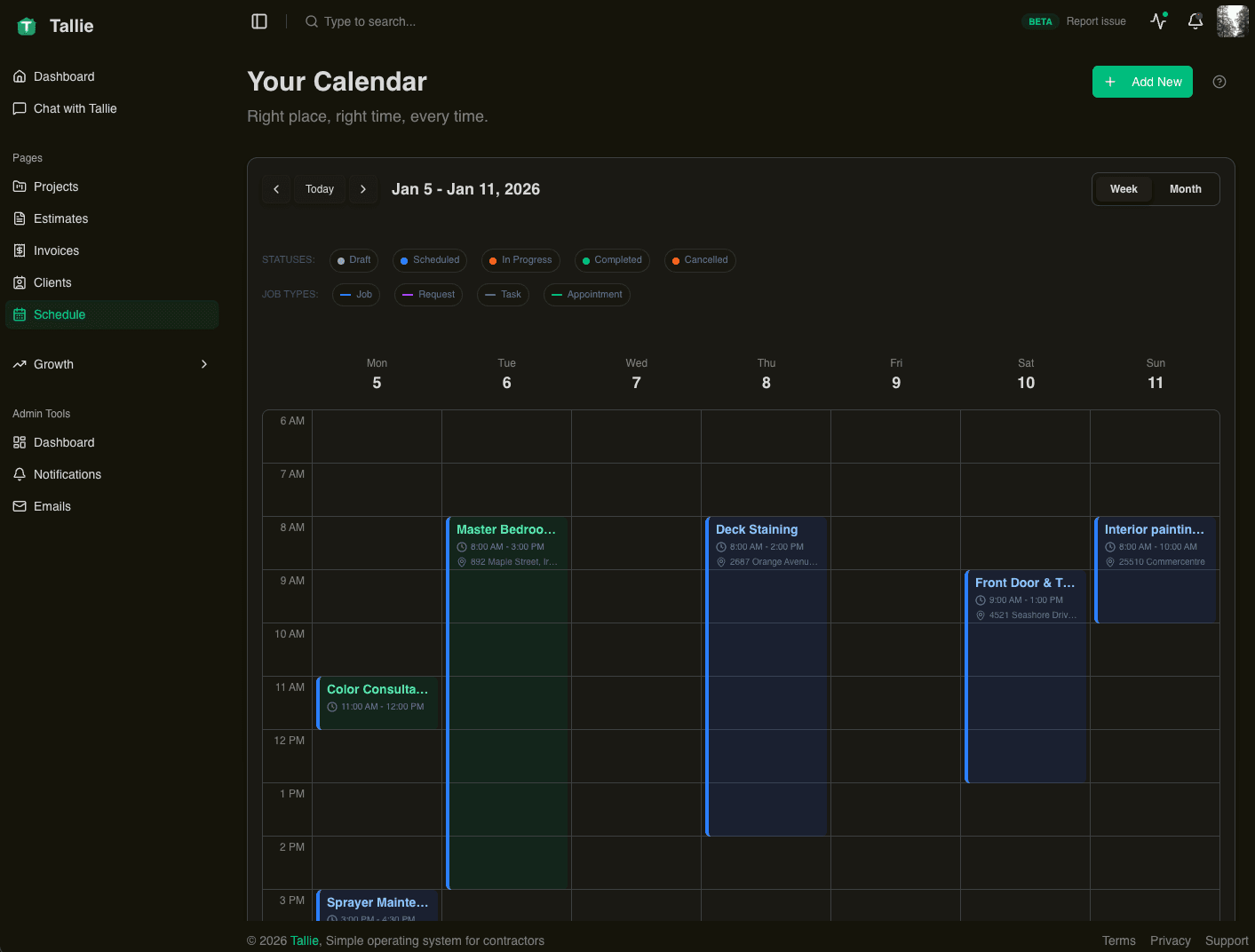This screenshot has height=952, width=1255.
Task: Click the Add New button
Action: pos(1142,82)
